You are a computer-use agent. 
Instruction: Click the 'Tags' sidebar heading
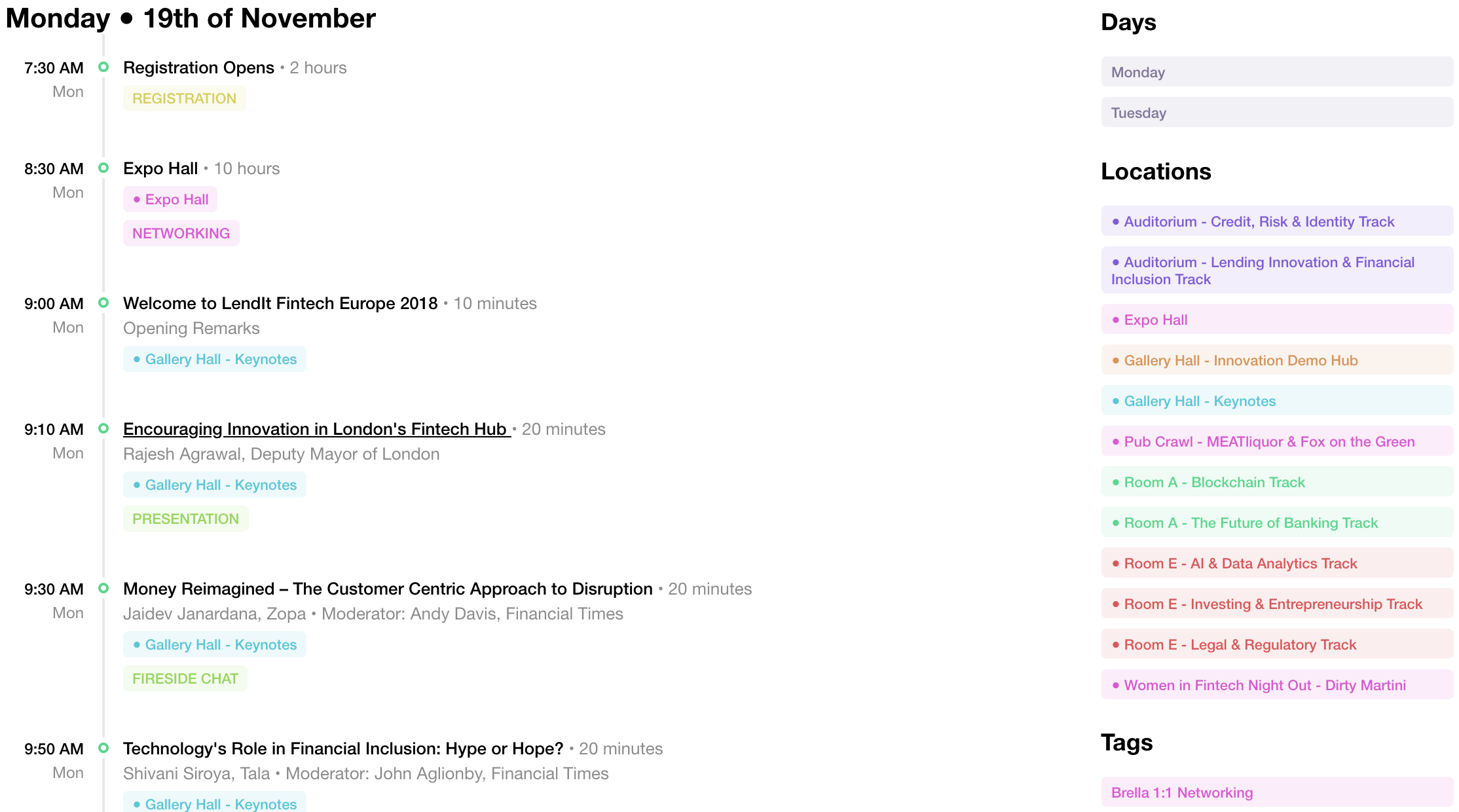coord(1126,743)
